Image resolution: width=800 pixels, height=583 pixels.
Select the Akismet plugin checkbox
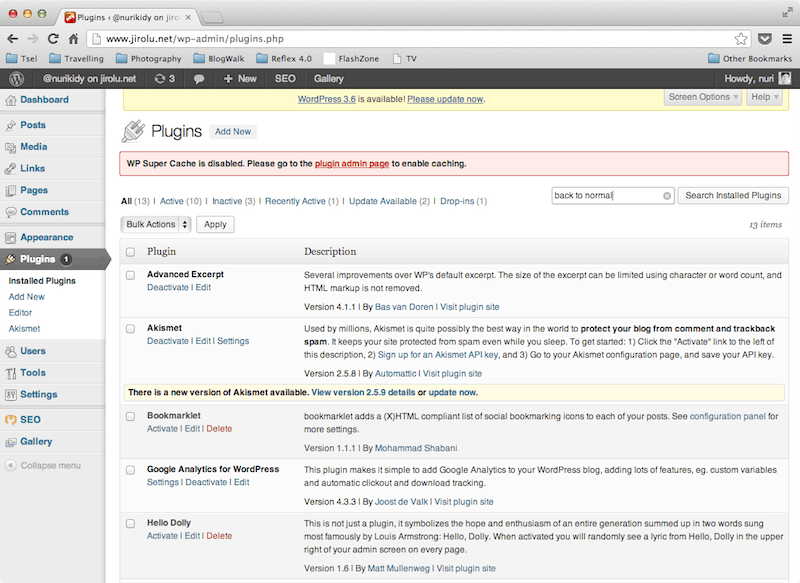(130, 328)
